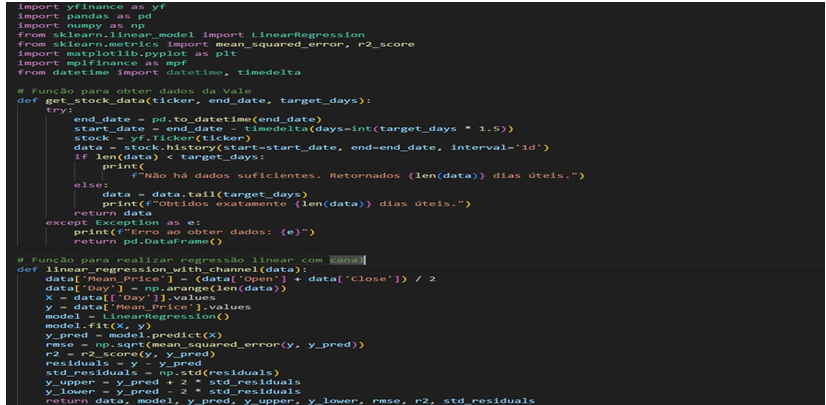Click the 'return pd.DataFrame()' line
Screen dimensions: 826x405
(148, 241)
